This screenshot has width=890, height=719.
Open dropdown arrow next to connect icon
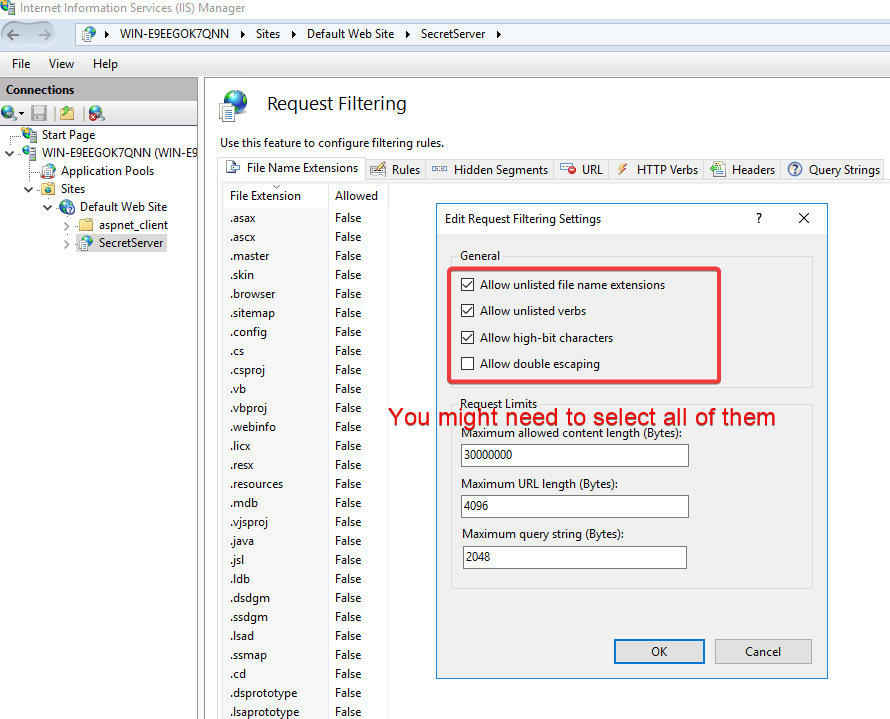22,113
